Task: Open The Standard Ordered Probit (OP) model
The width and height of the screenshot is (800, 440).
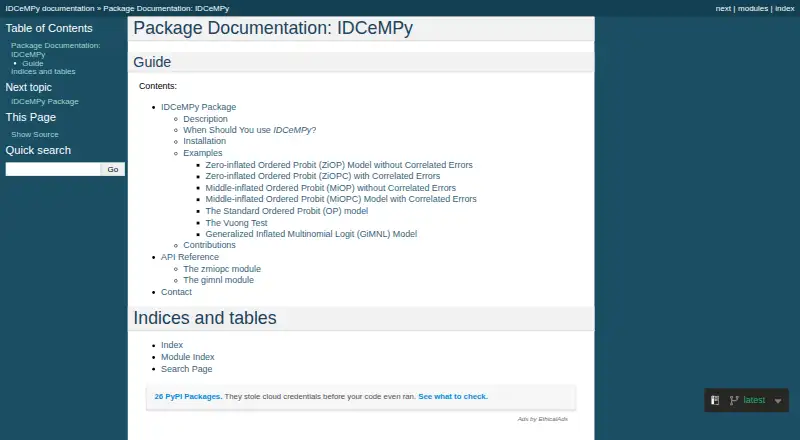Action: pos(287,211)
